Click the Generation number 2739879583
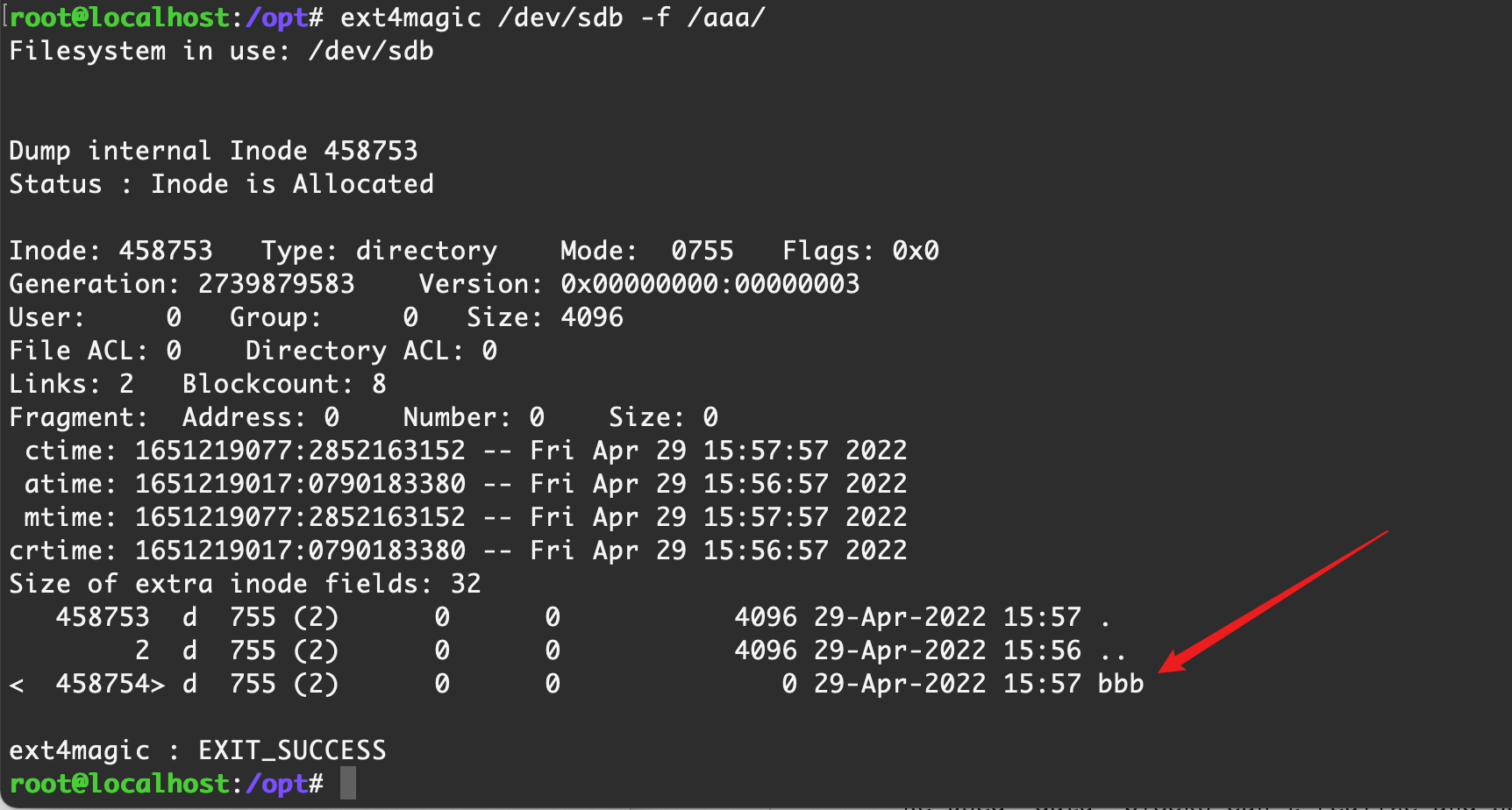Viewport: 1512px width, 810px height. (x=276, y=284)
